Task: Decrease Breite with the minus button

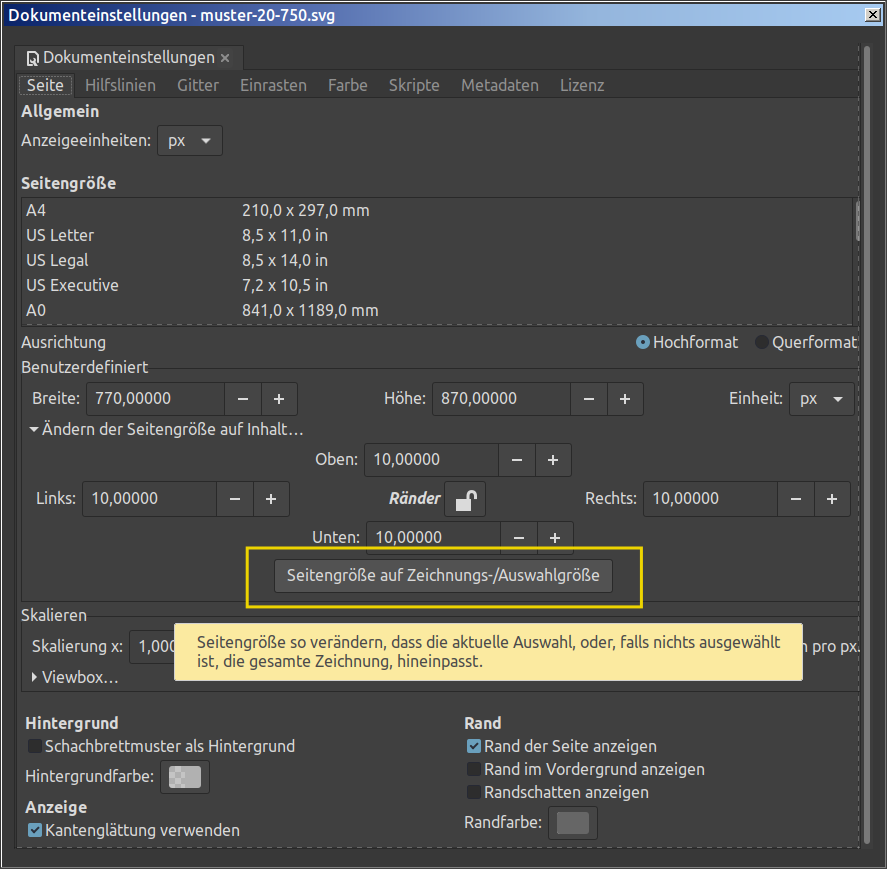Action: (243, 399)
